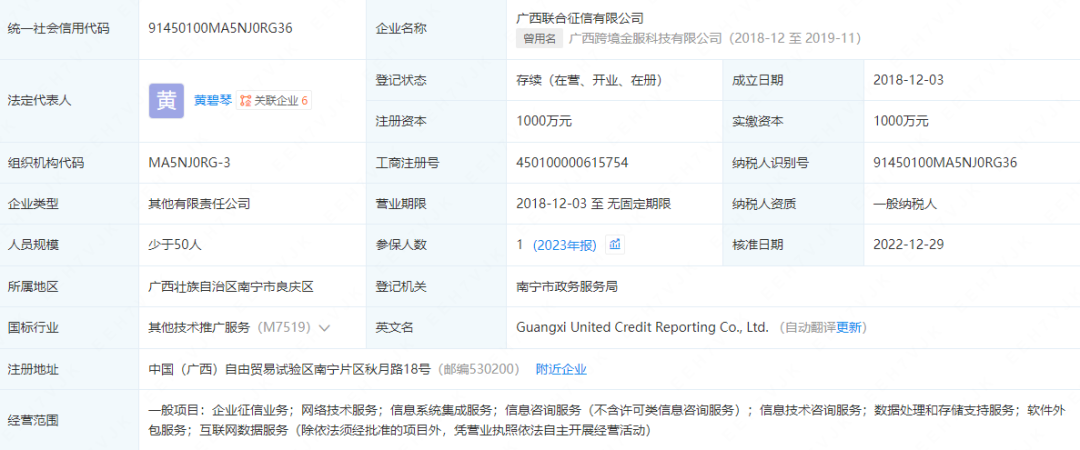Click the 英文名 label cell
This screenshot has height=450, width=1080.
point(435,328)
